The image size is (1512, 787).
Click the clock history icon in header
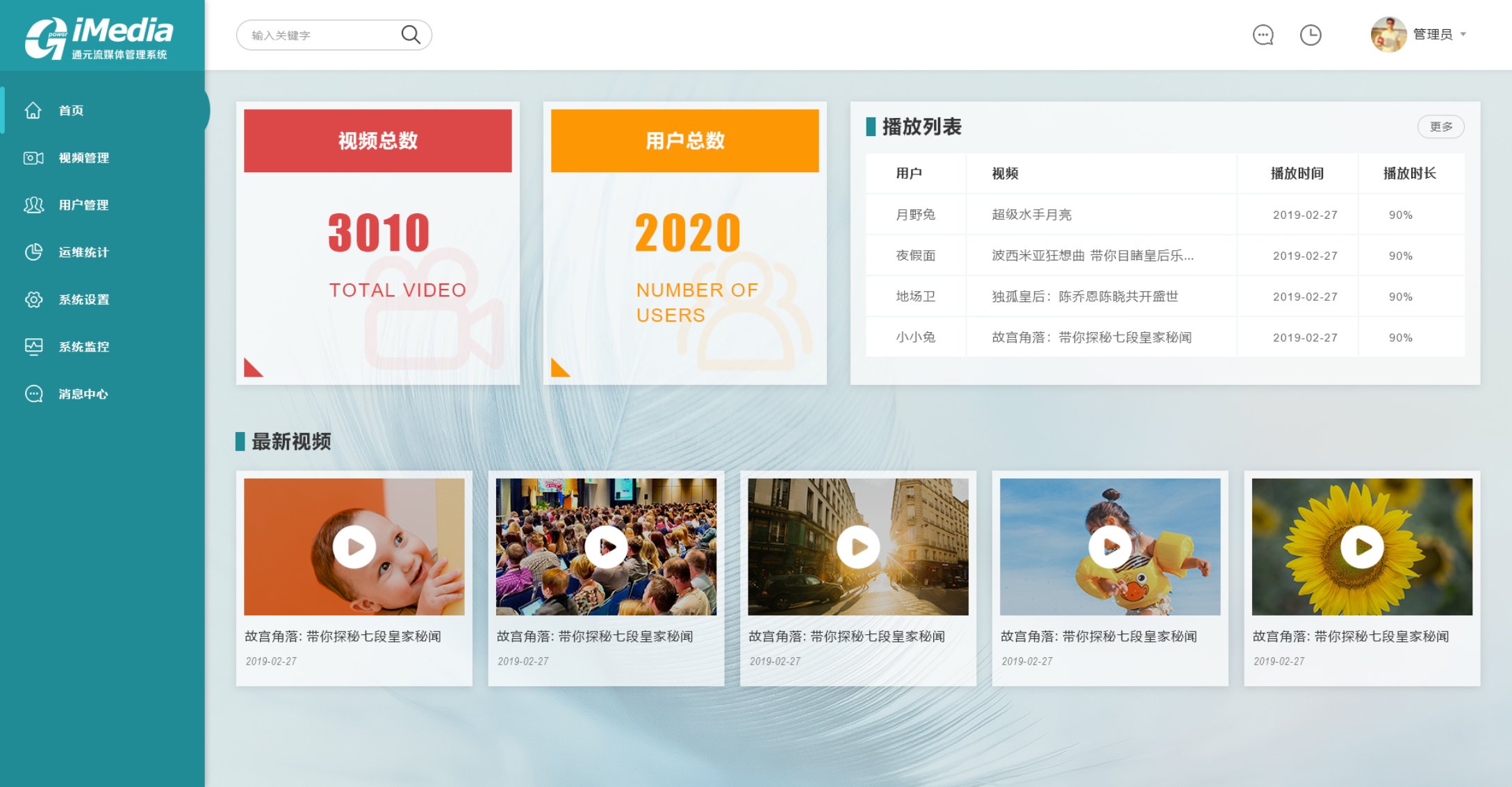[1310, 35]
